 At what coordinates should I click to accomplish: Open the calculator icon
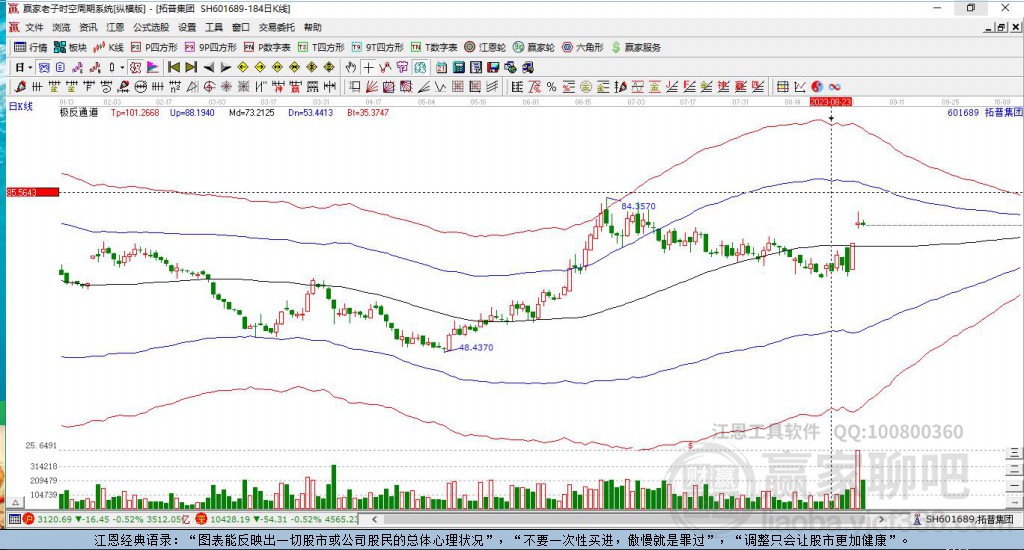point(458,67)
